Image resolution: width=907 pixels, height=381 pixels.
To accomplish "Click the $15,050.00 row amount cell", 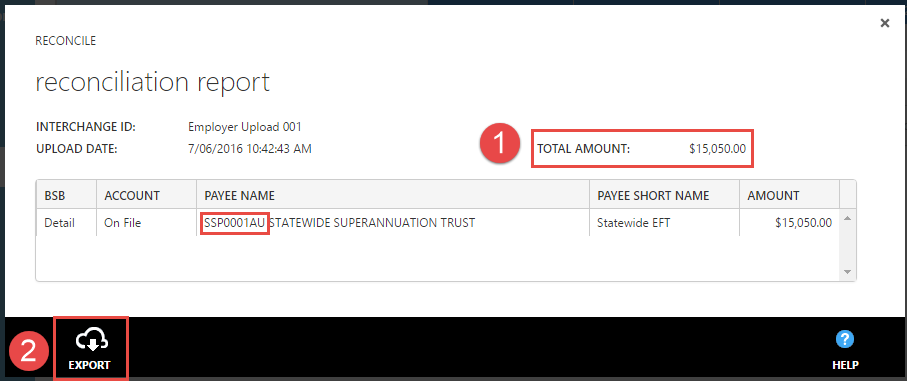I will (x=803, y=223).
